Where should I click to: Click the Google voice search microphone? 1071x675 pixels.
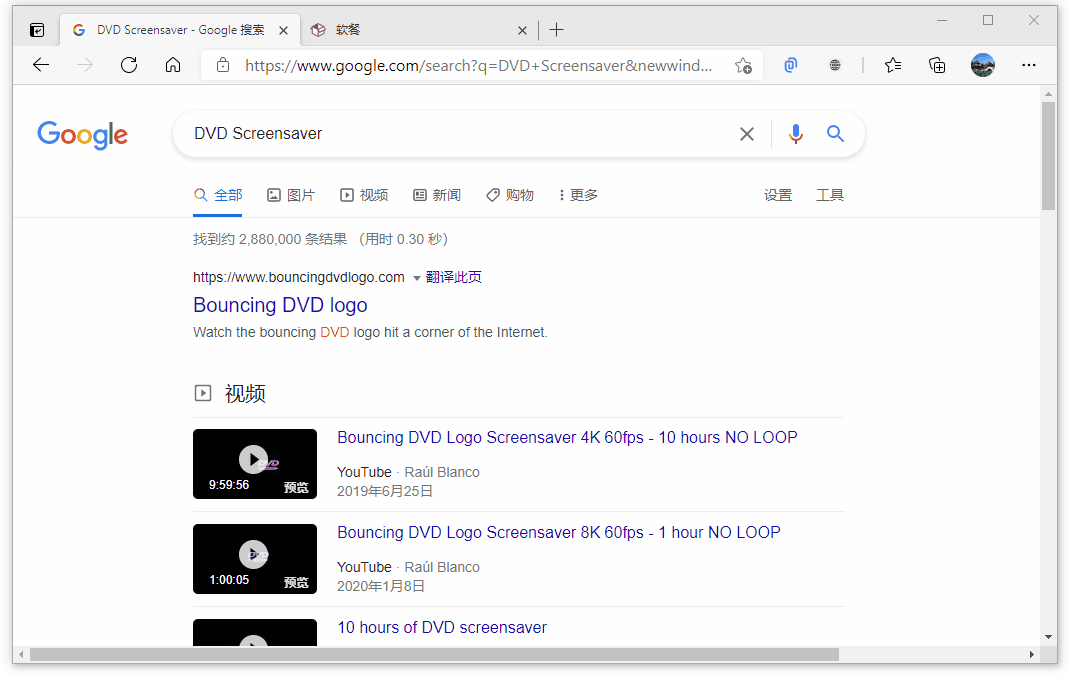[795, 133]
